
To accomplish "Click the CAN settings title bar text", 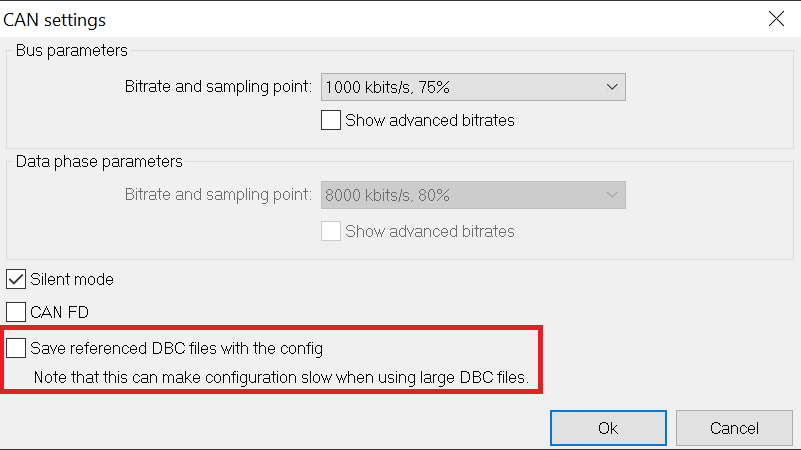I will [x=55, y=19].
